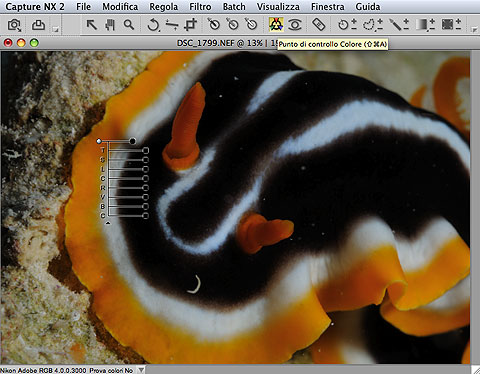This screenshot has height=374, width=480.
Task: Select the selection control point tool
Action: click(x=347, y=25)
